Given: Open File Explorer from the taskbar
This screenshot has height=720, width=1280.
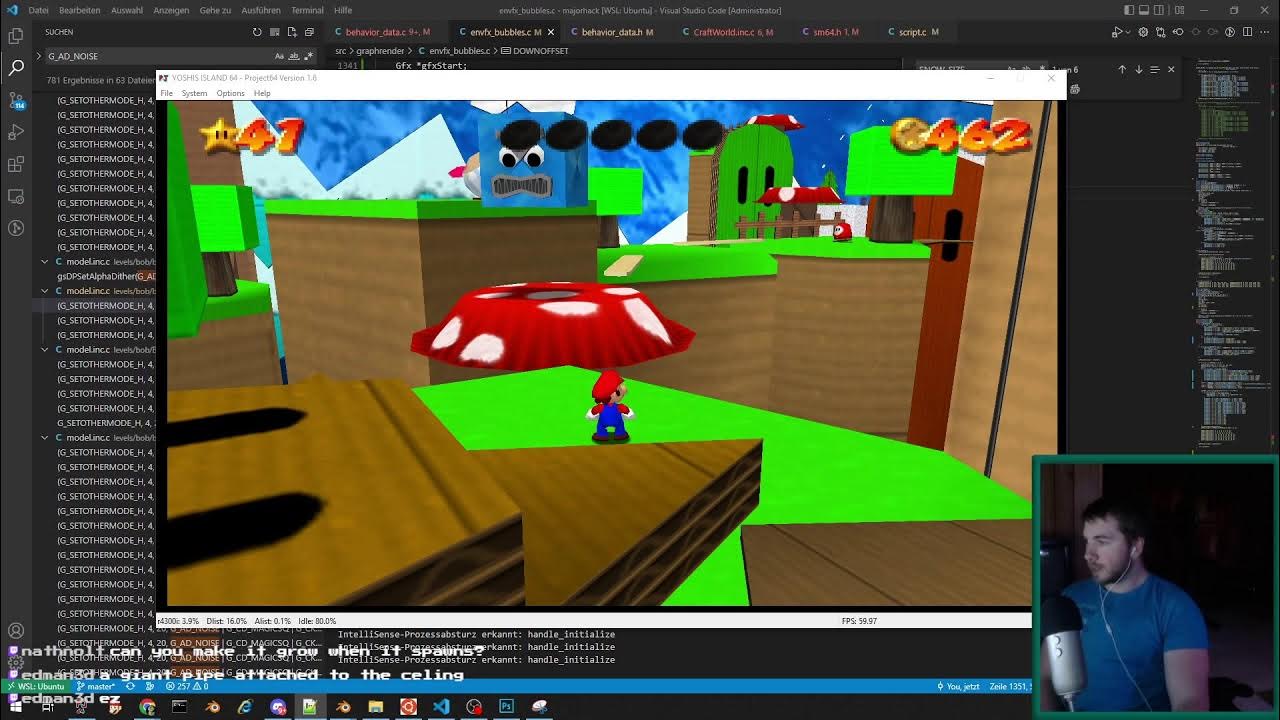Looking at the screenshot, I should coord(375,707).
